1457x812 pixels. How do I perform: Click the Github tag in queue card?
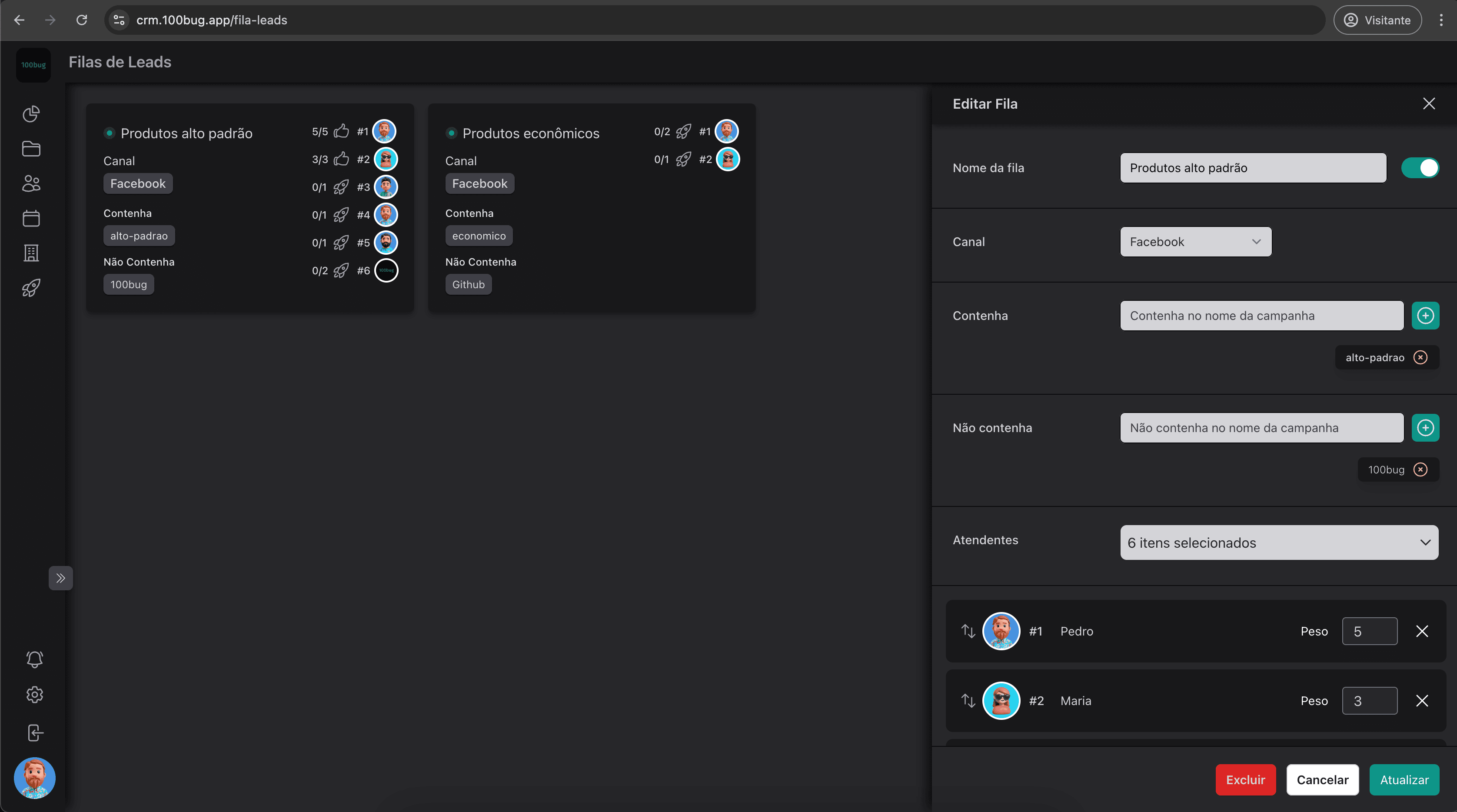click(x=468, y=284)
